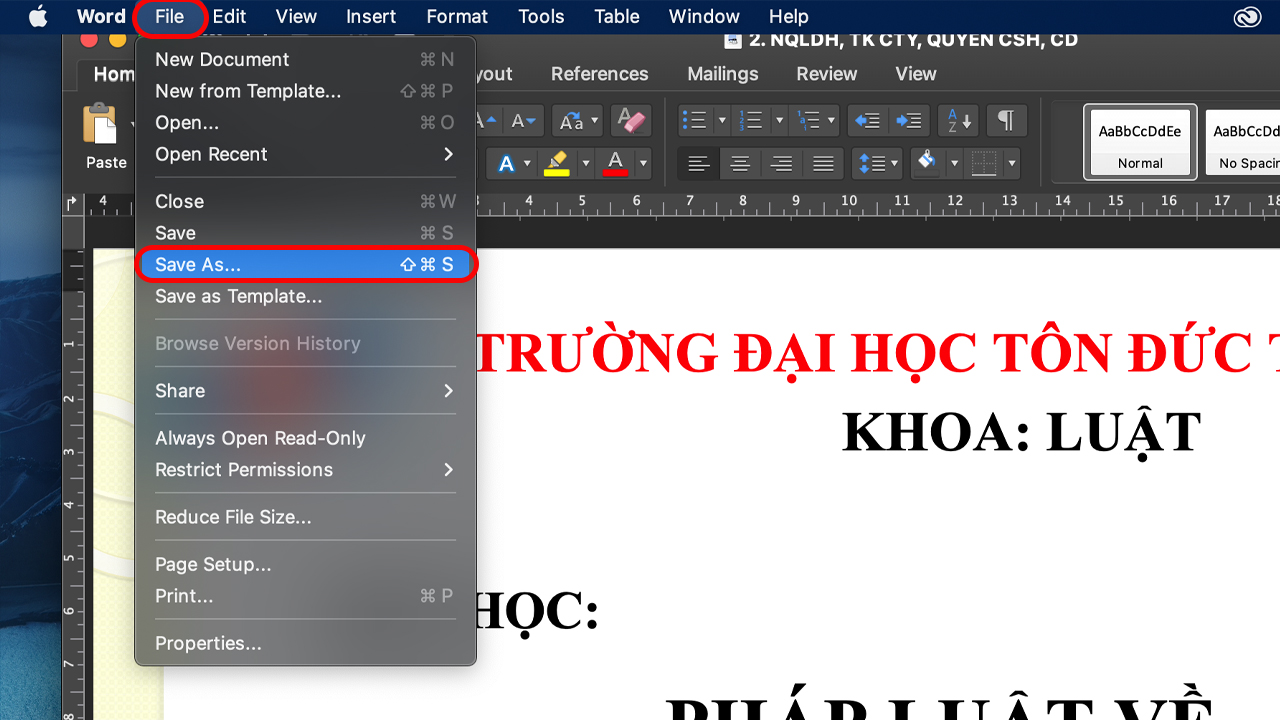Open the View menu in menu bar
The height and width of the screenshot is (720, 1280).
(296, 17)
